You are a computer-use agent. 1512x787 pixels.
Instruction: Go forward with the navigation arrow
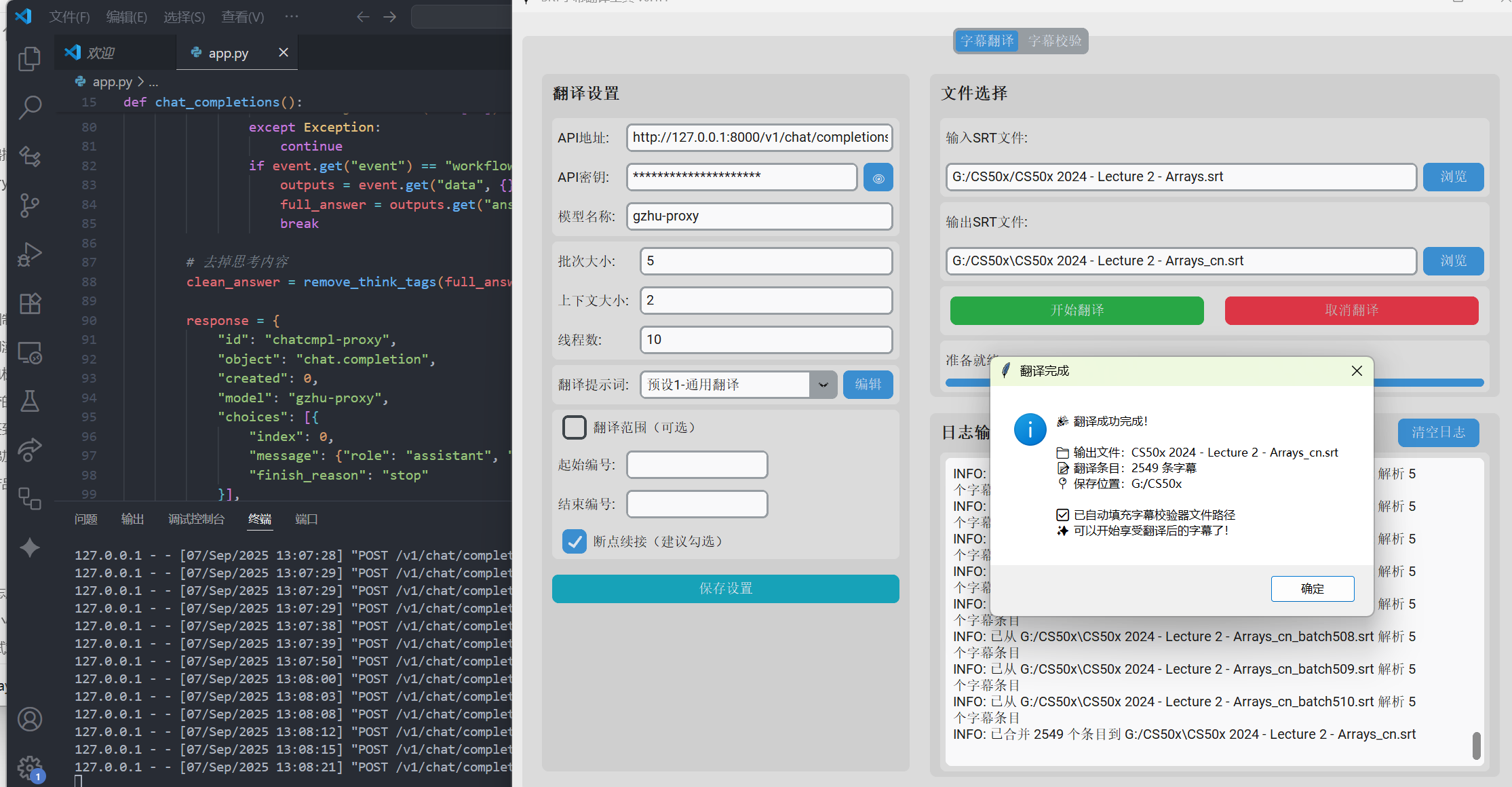389,16
